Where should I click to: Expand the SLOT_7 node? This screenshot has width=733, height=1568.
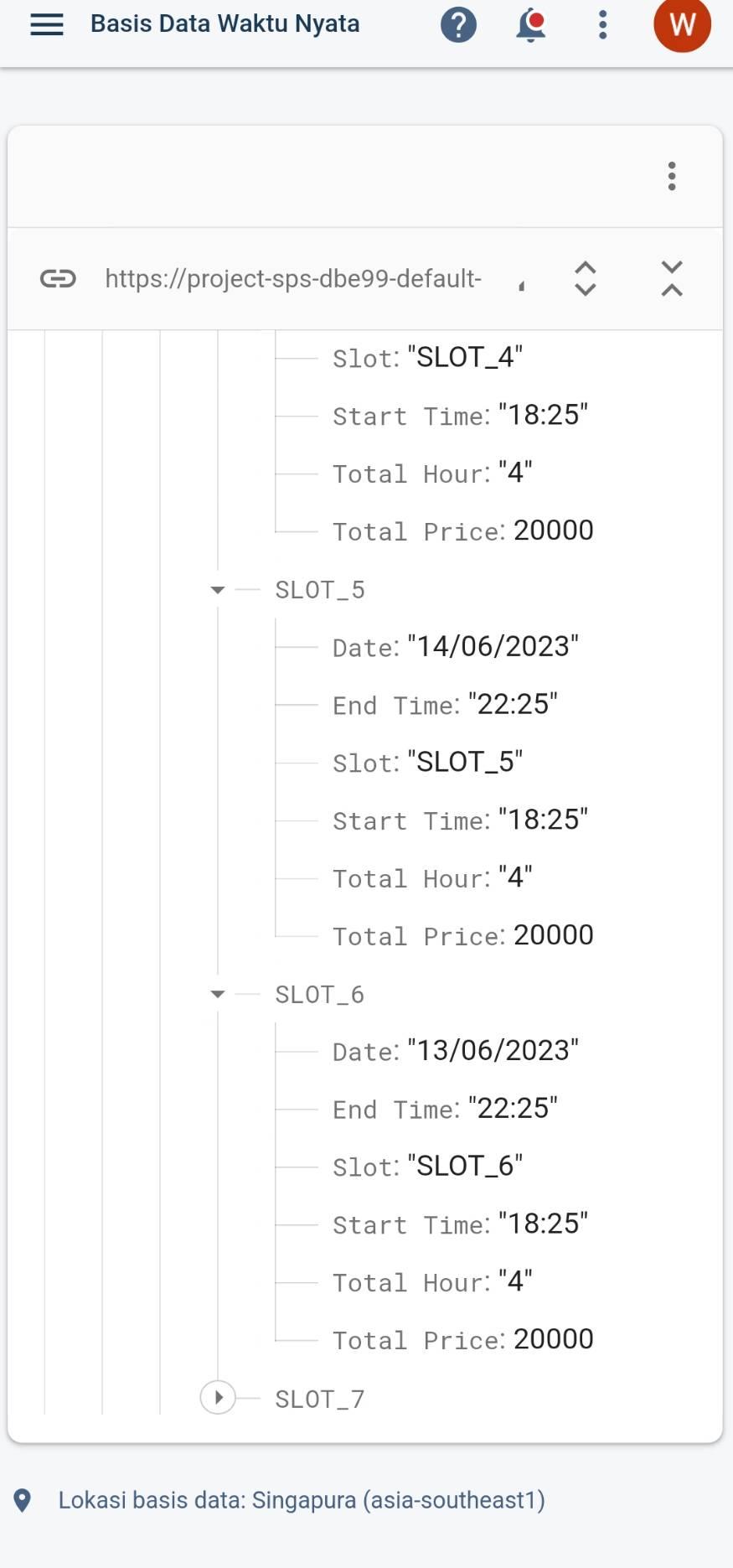[218, 1398]
